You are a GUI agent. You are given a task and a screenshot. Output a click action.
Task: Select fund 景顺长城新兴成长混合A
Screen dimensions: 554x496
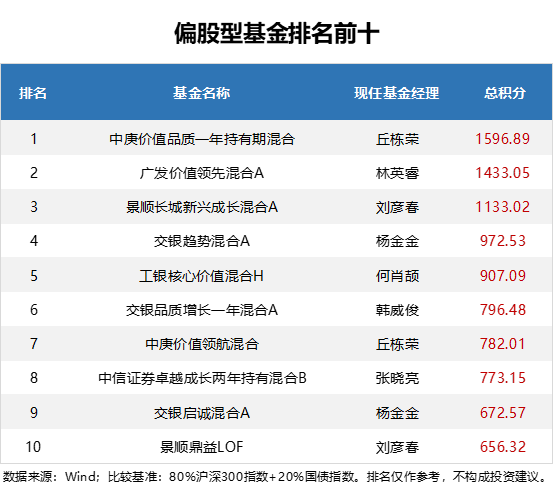(202, 207)
